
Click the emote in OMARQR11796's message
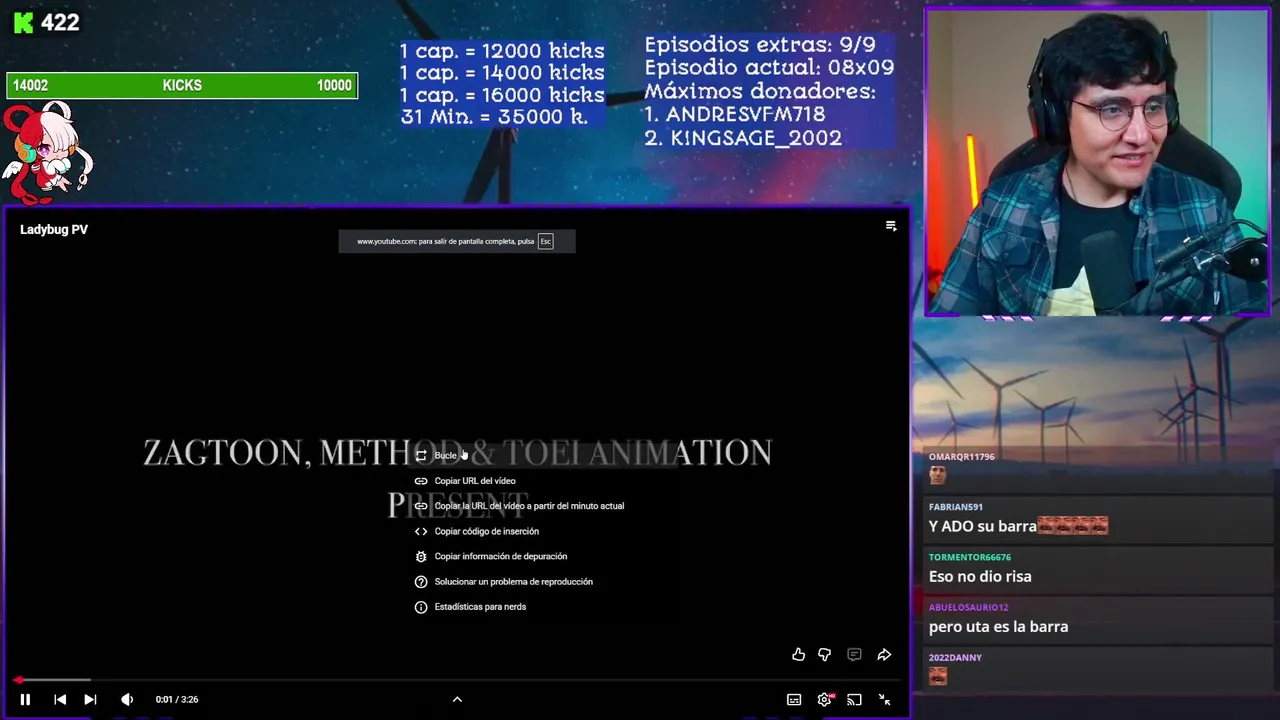point(938,476)
